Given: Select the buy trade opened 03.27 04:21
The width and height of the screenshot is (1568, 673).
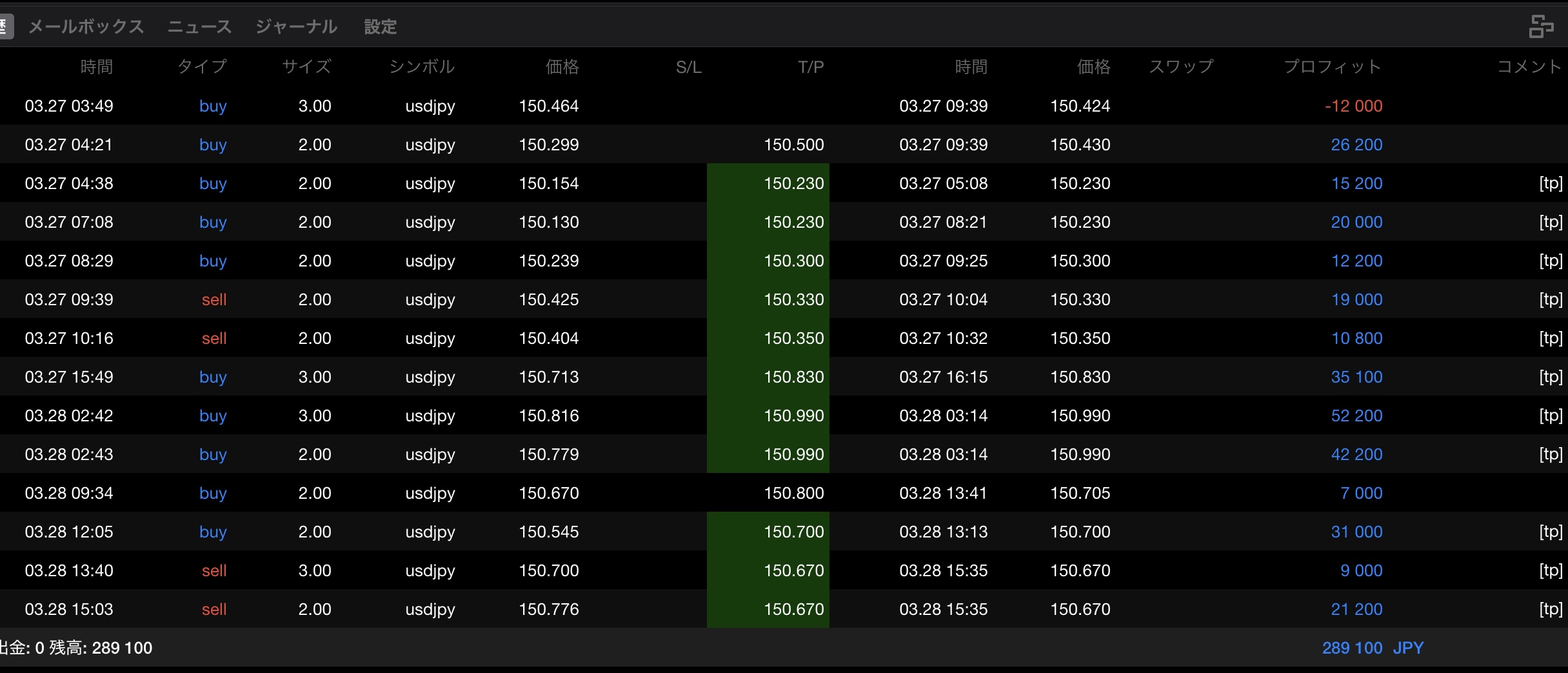Looking at the screenshot, I should (68, 145).
